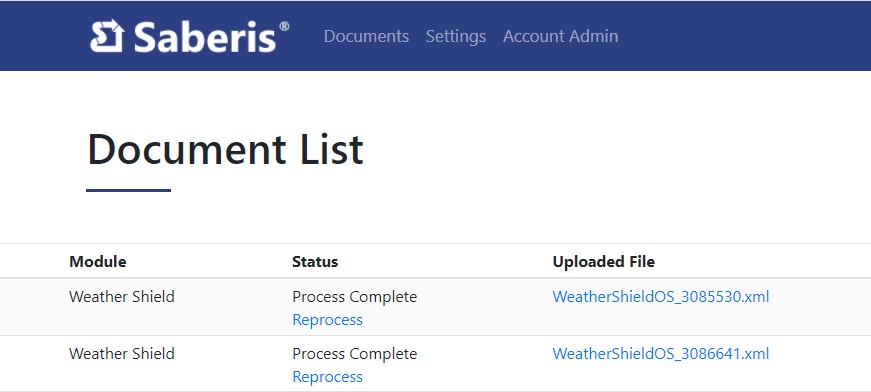
Task: Click the blue underline below Document List
Action: (x=128, y=190)
